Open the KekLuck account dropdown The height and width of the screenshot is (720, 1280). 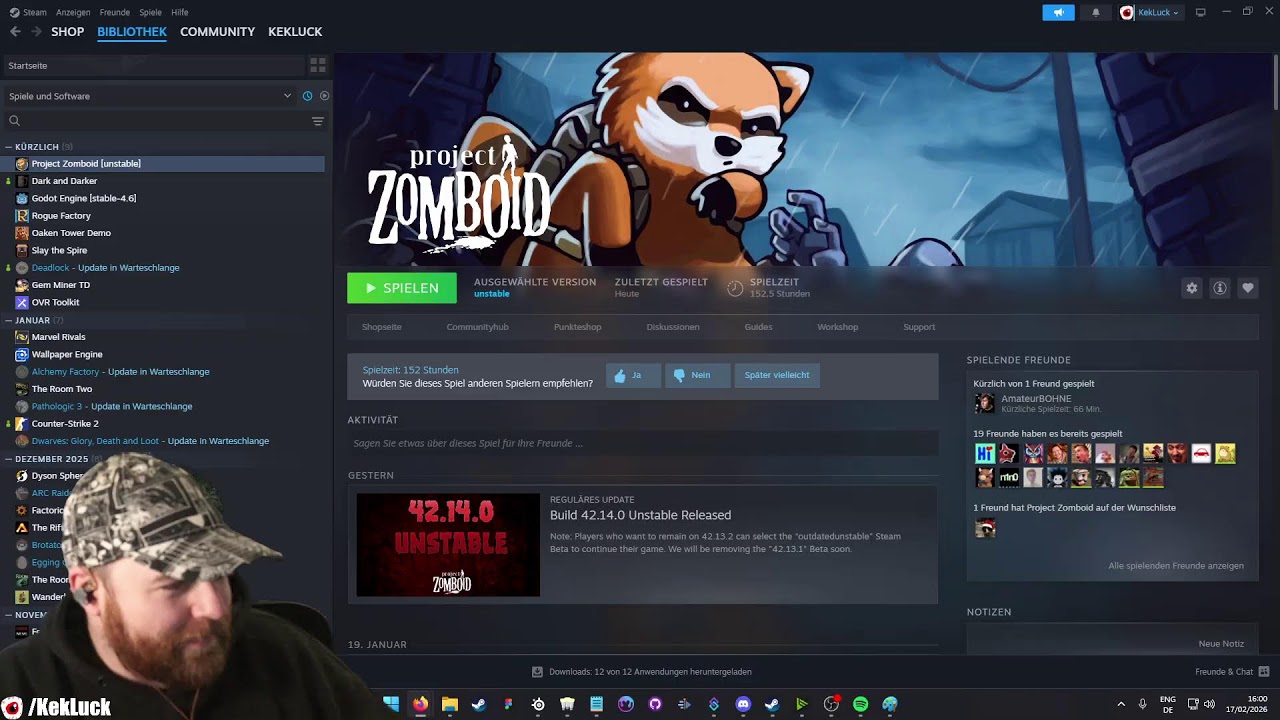click(x=1150, y=12)
